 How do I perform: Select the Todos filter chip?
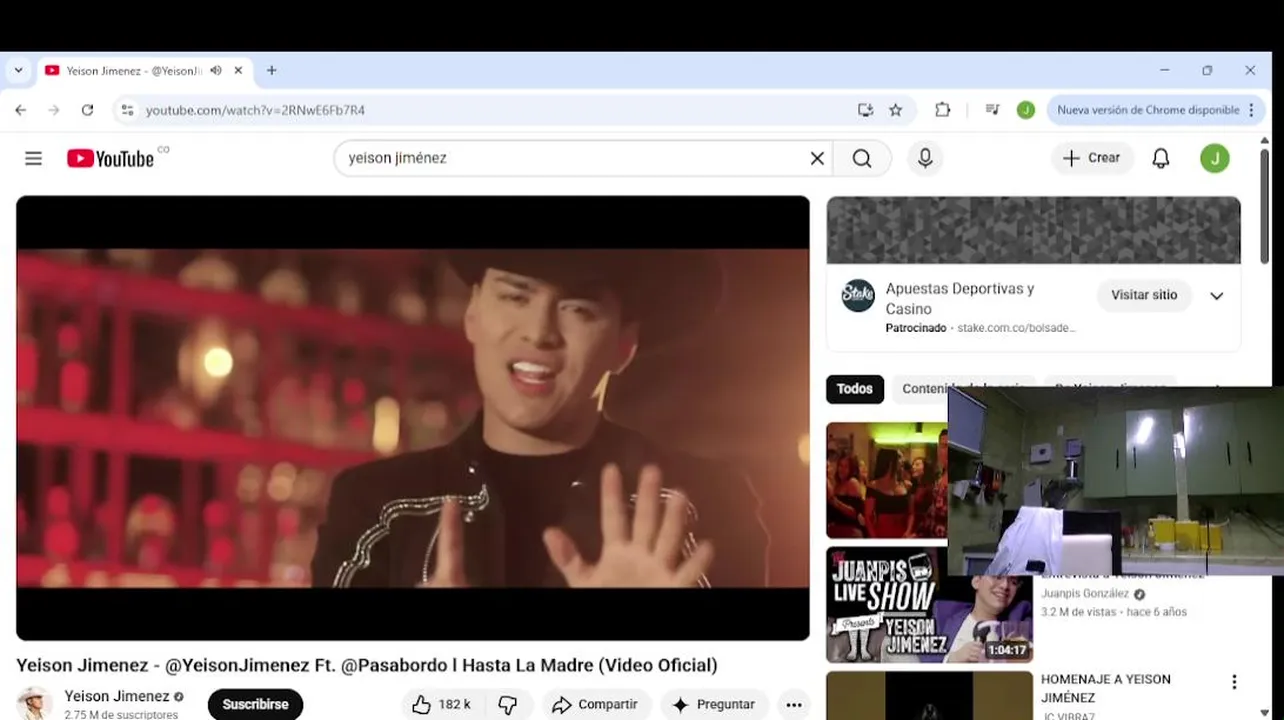tap(855, 389)
